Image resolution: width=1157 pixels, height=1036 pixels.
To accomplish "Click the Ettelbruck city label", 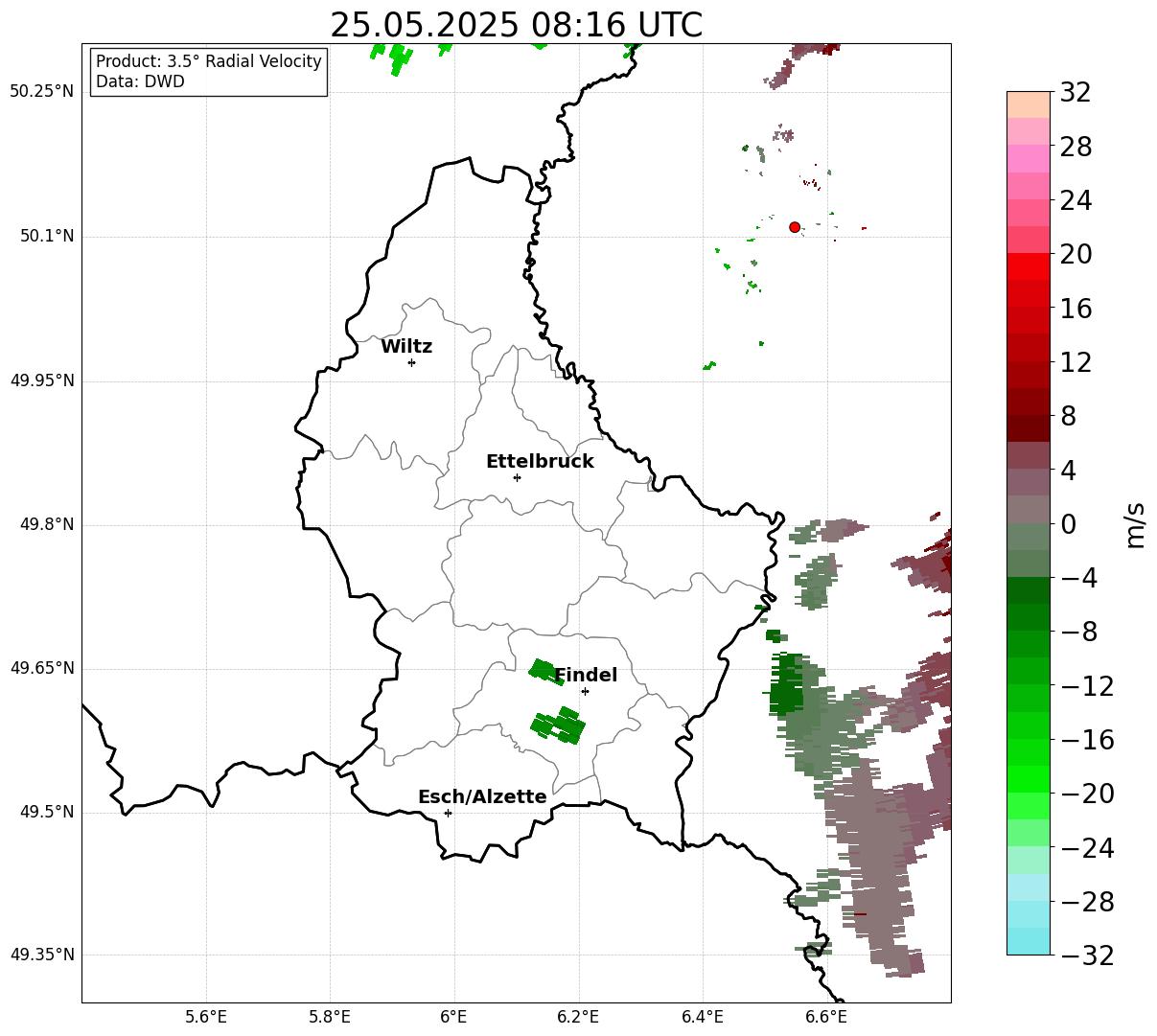I will pos(540,462).
